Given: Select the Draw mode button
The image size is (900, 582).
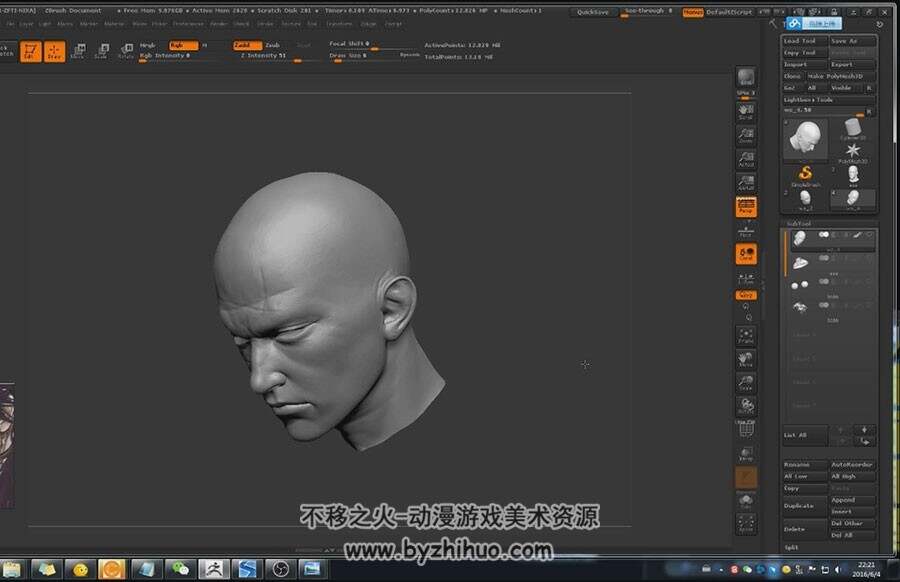Looking at the screenshot, I should point(55,52).
